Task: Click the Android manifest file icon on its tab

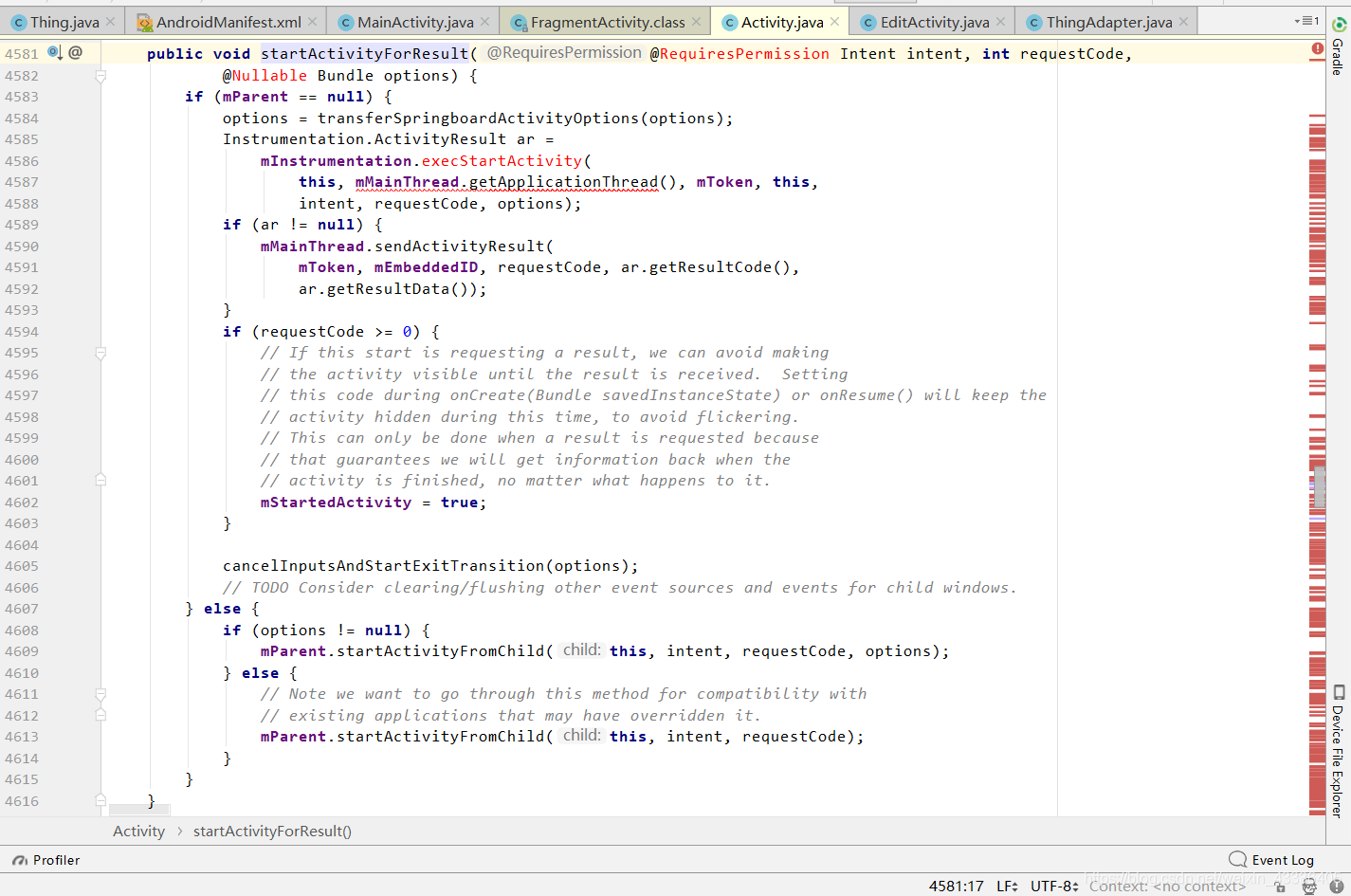Action: [x=144, y=23]
